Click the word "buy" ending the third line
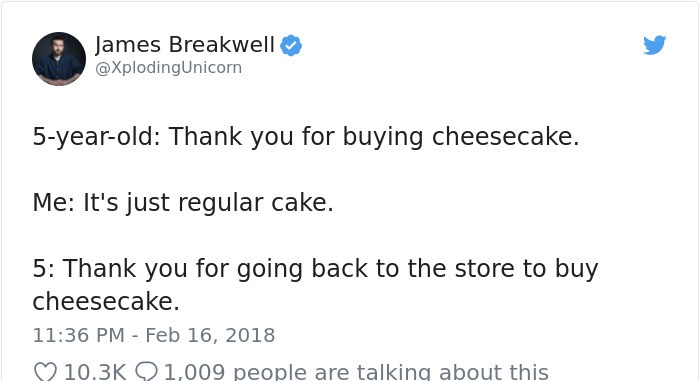 point(576,268)
